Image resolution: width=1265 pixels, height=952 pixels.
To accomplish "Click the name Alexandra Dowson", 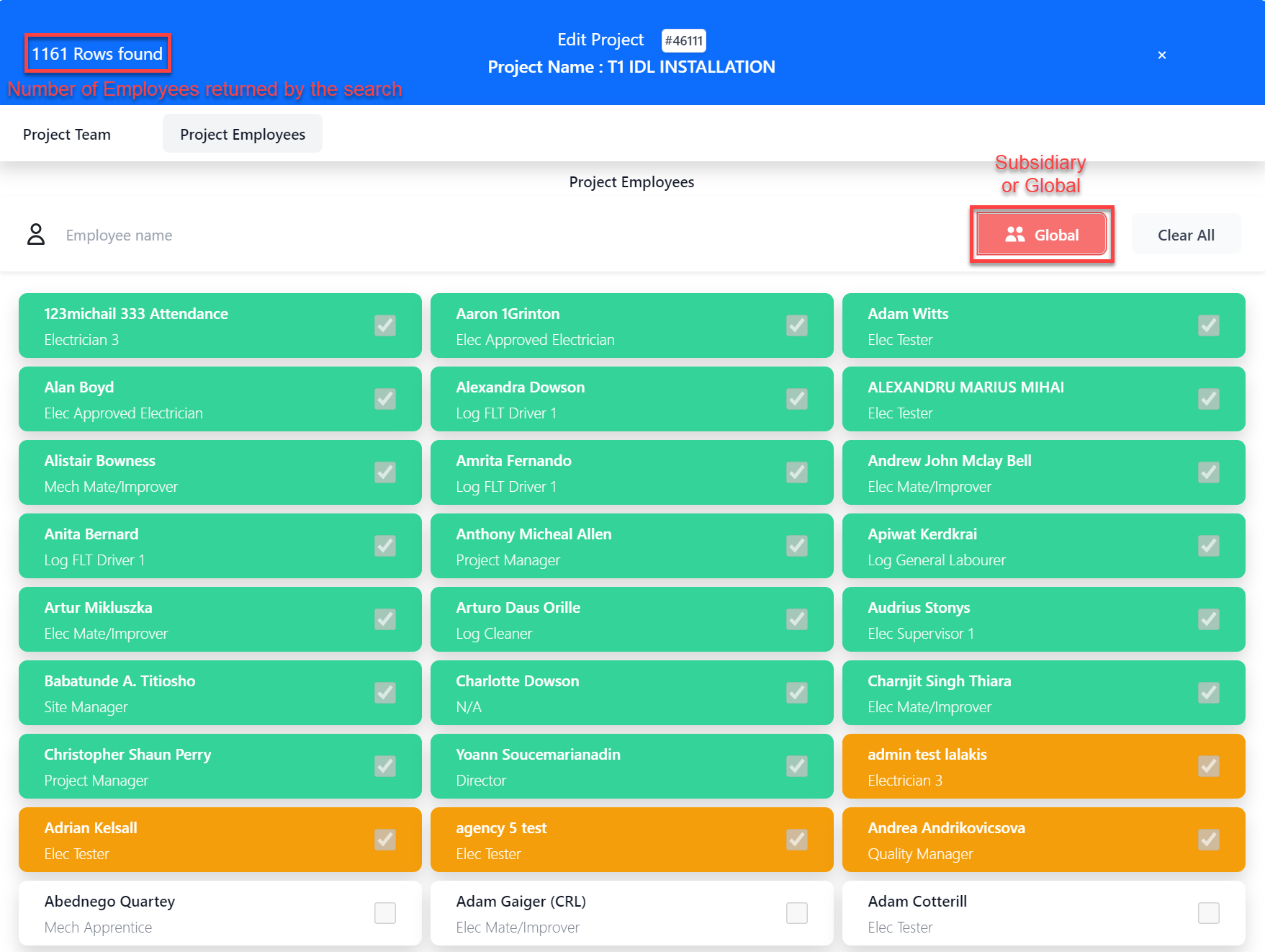I will [521, 387].
